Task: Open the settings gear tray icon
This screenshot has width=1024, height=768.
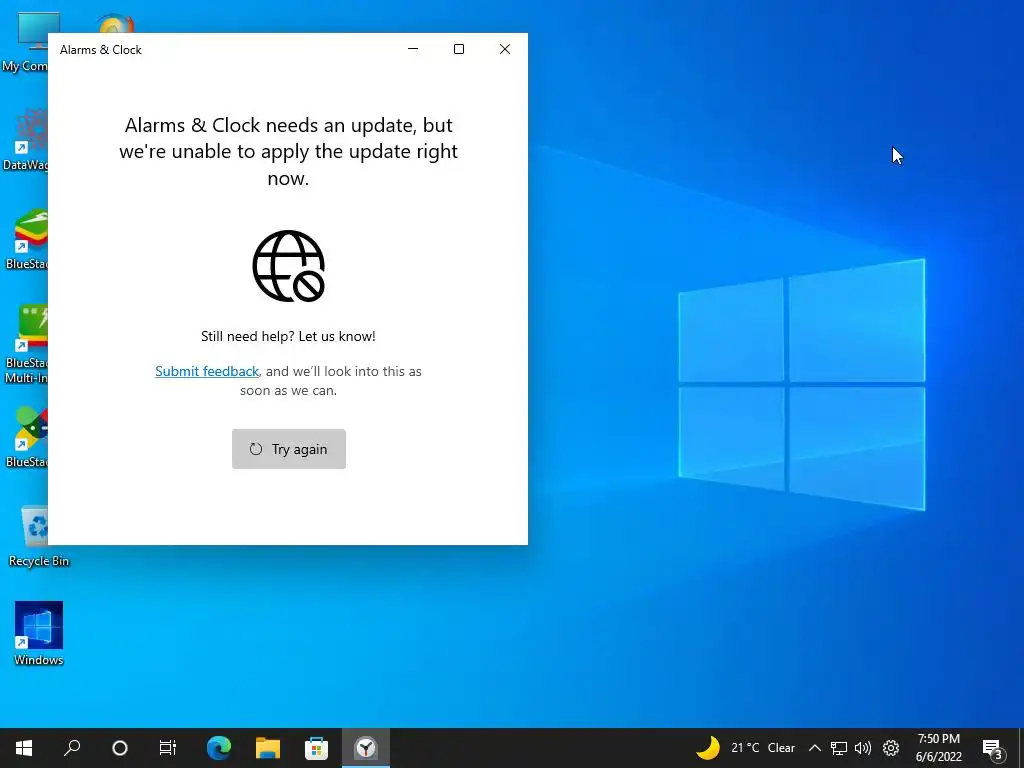Action: point(891,748)
